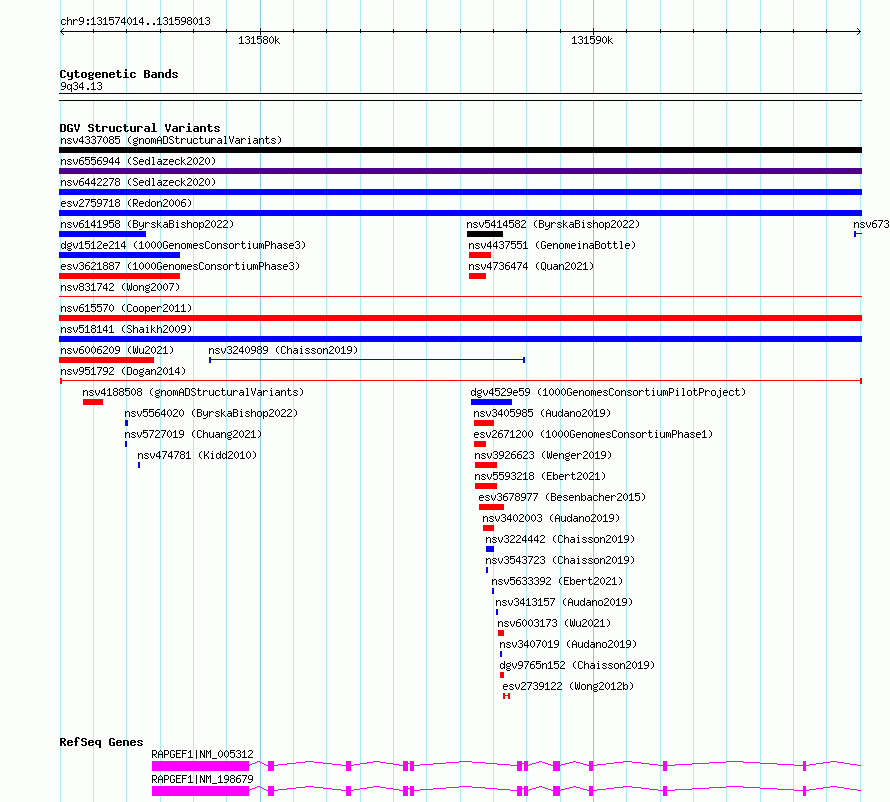This screenshot has height=802, width=890.
Task: Click the dgv9765n152 (Chaisson2019) label
Action: [577, 665]
